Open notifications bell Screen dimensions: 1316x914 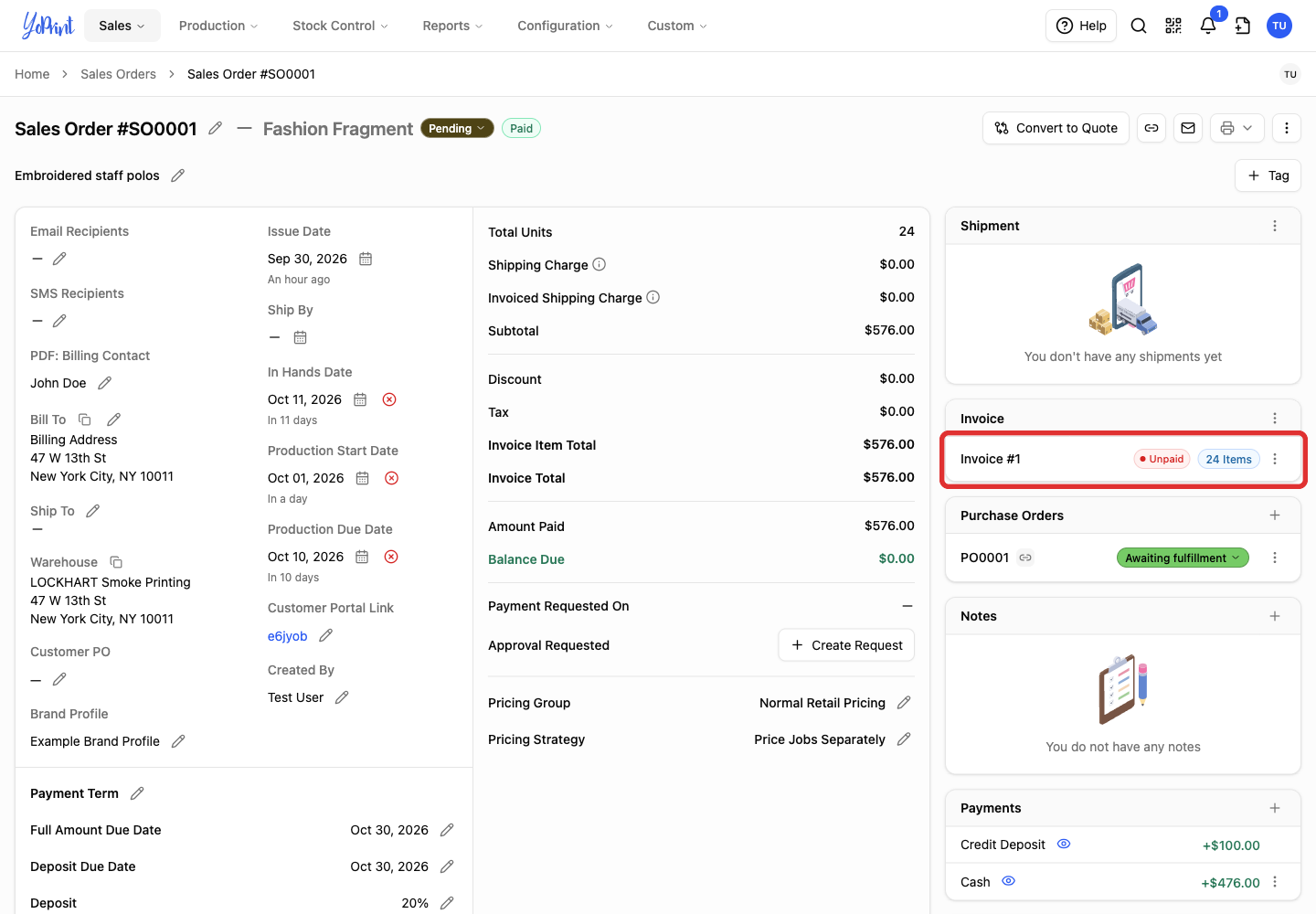pos(1208,26)
